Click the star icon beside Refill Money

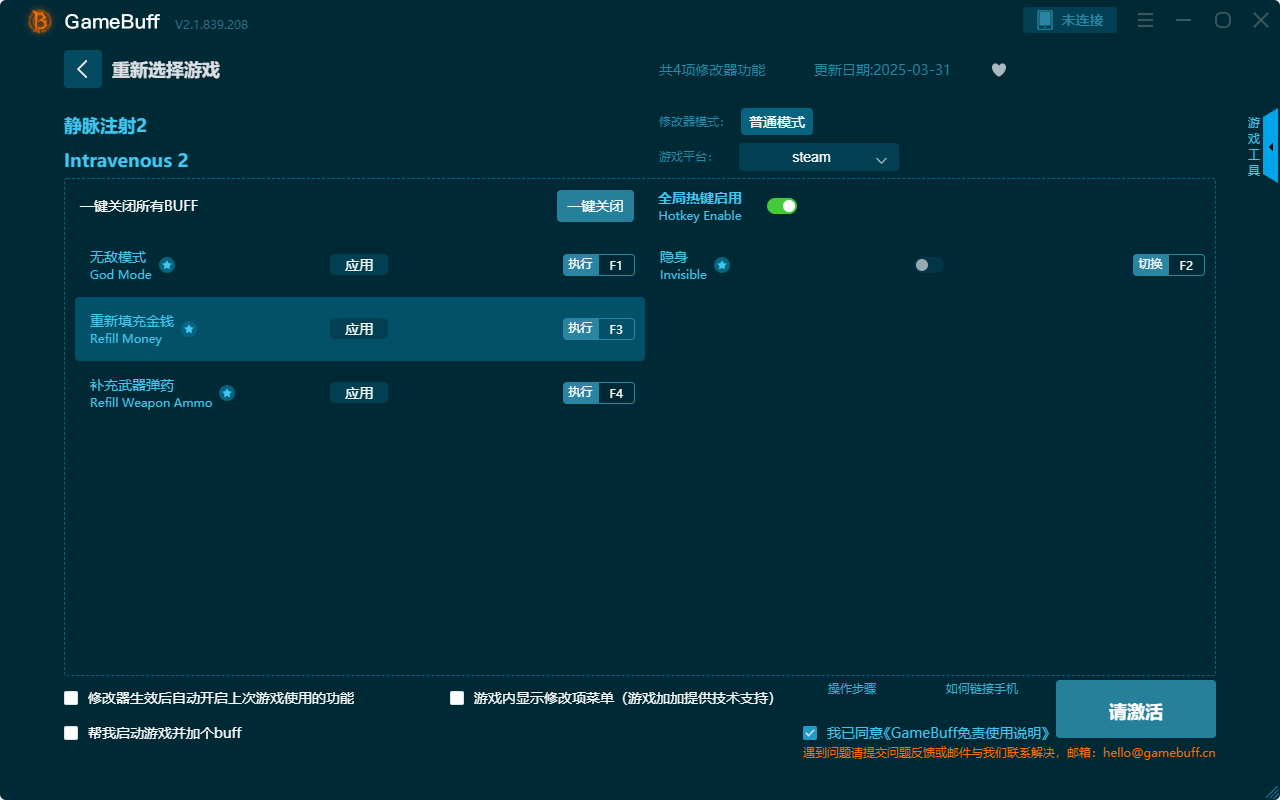pos(189,329)
